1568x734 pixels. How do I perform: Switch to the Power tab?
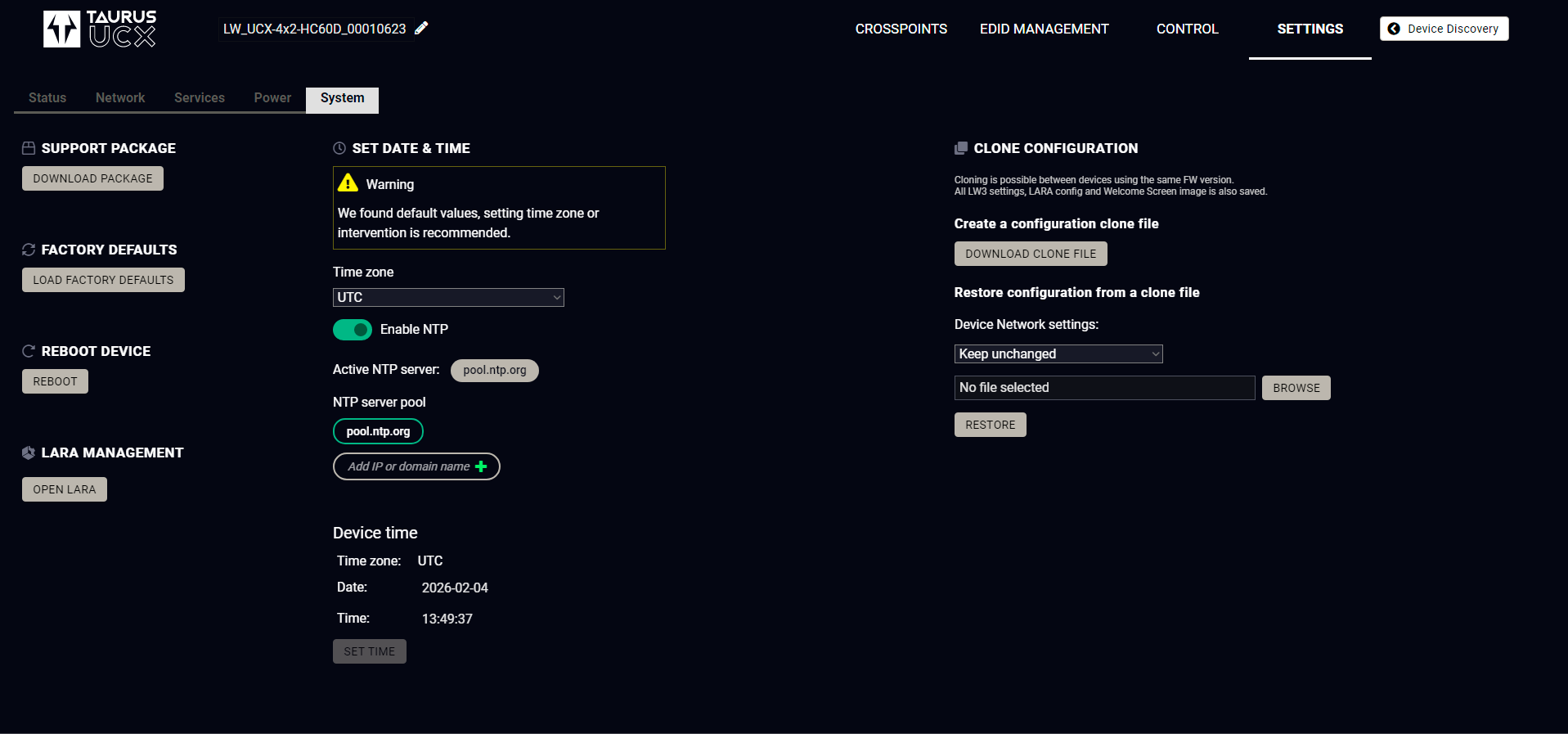pyautogui.click(x=272, y=98)
